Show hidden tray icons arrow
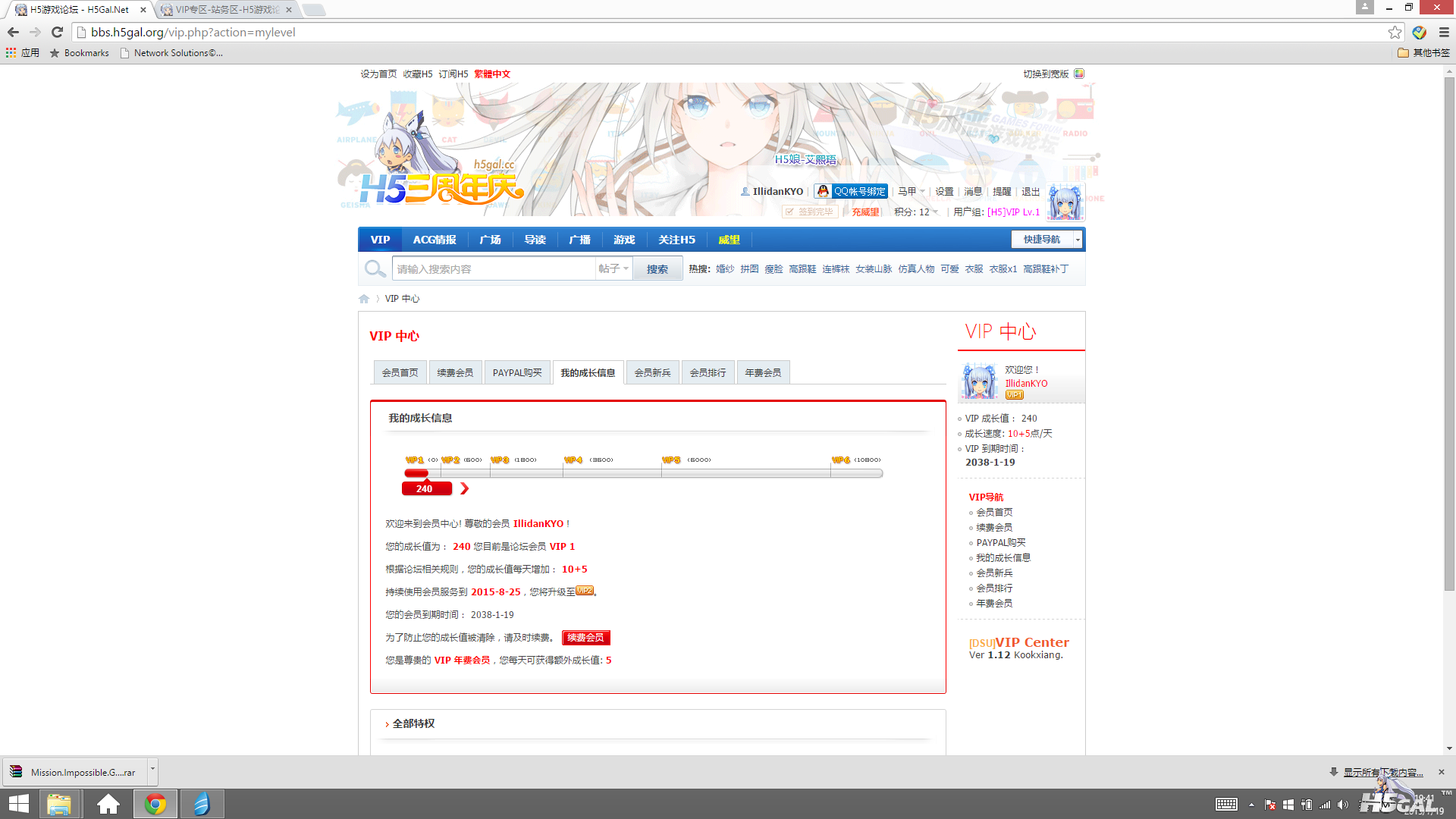 (x=1251, y=805)
